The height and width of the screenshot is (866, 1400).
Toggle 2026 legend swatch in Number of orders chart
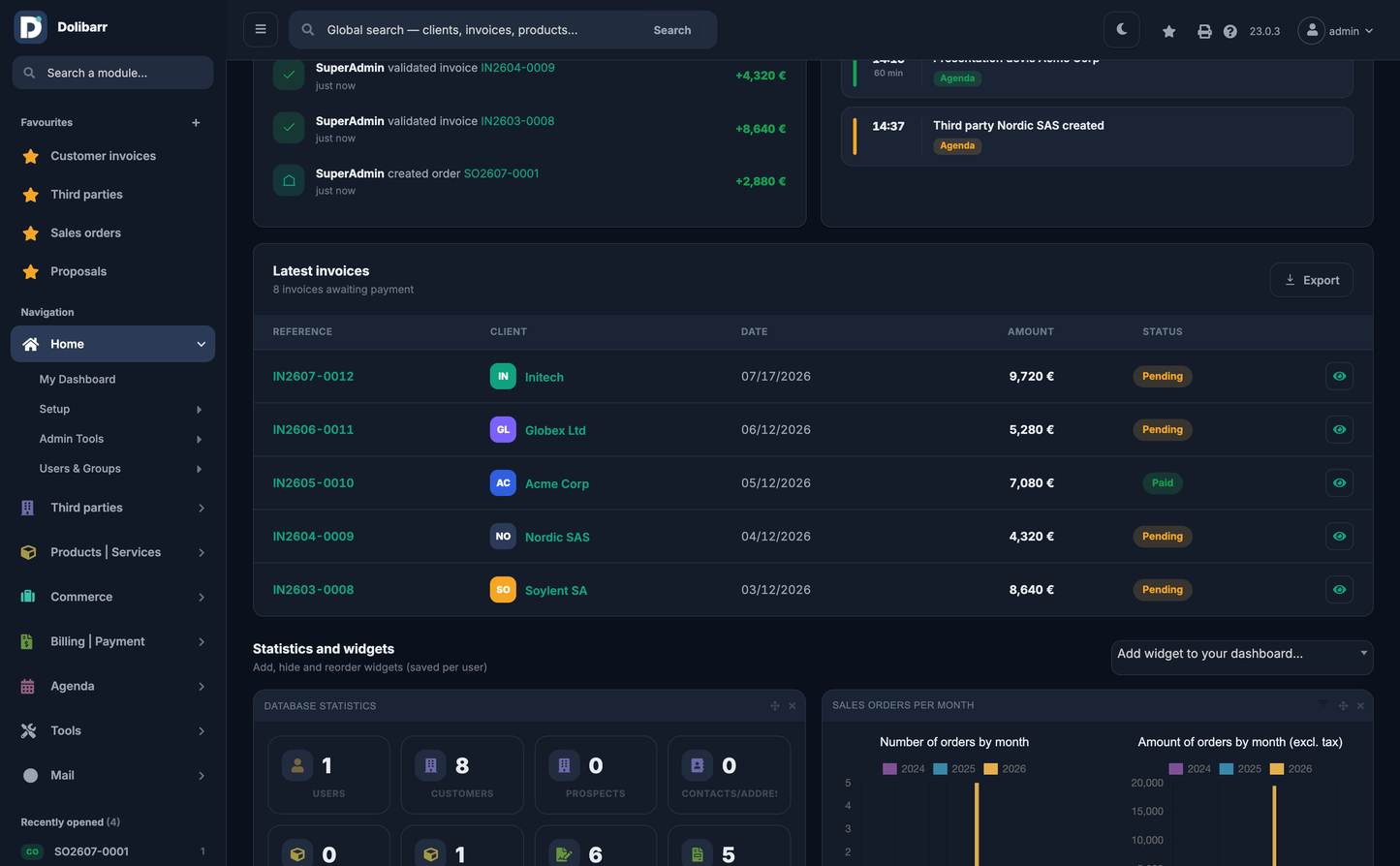coord(990,769)
